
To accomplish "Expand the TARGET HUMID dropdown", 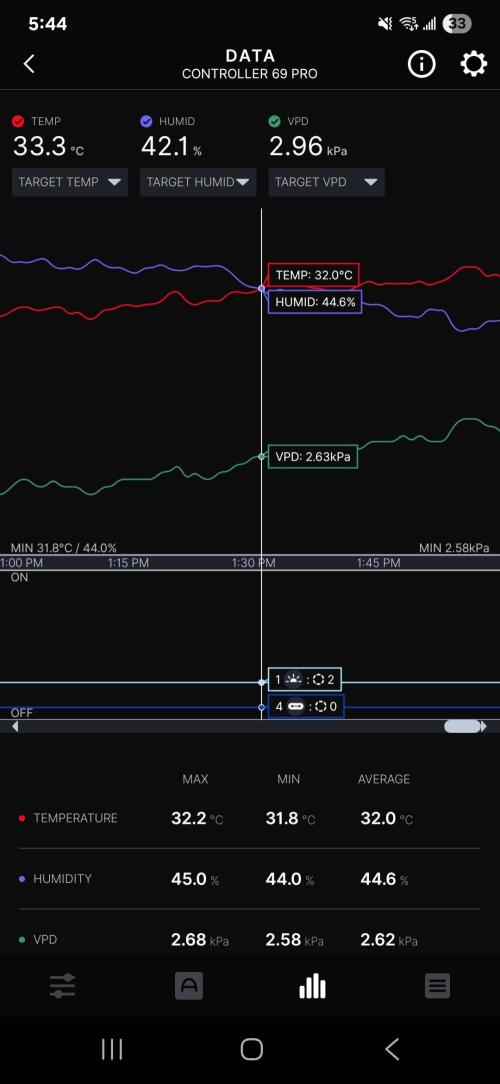I will [198, 183].
